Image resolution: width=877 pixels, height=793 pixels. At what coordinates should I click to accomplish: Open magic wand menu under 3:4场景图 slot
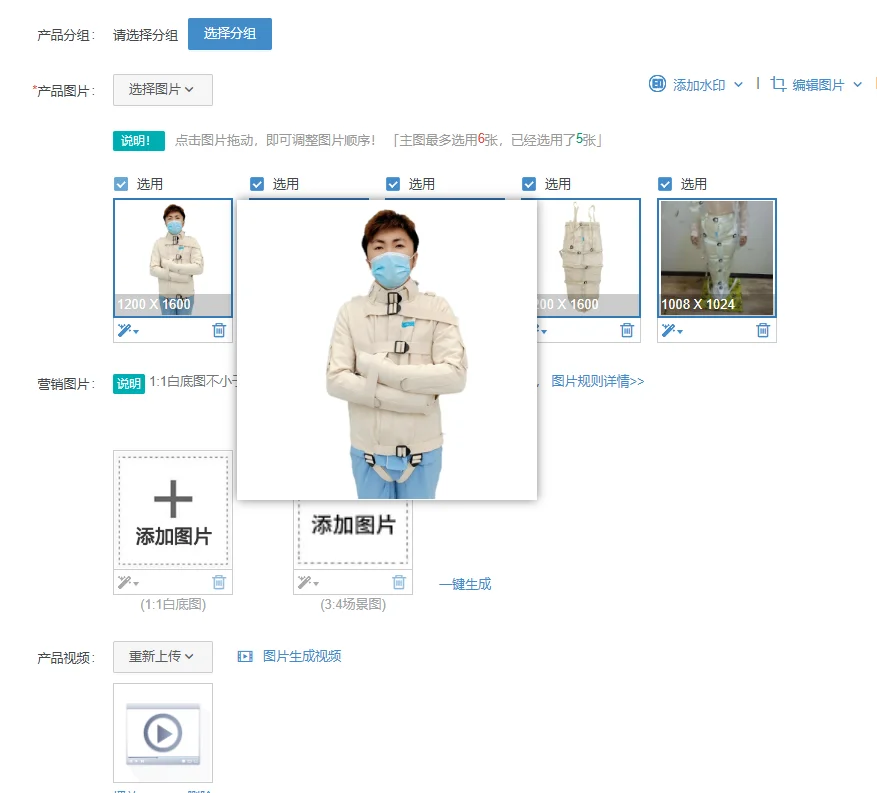click(x=308, y=583)
